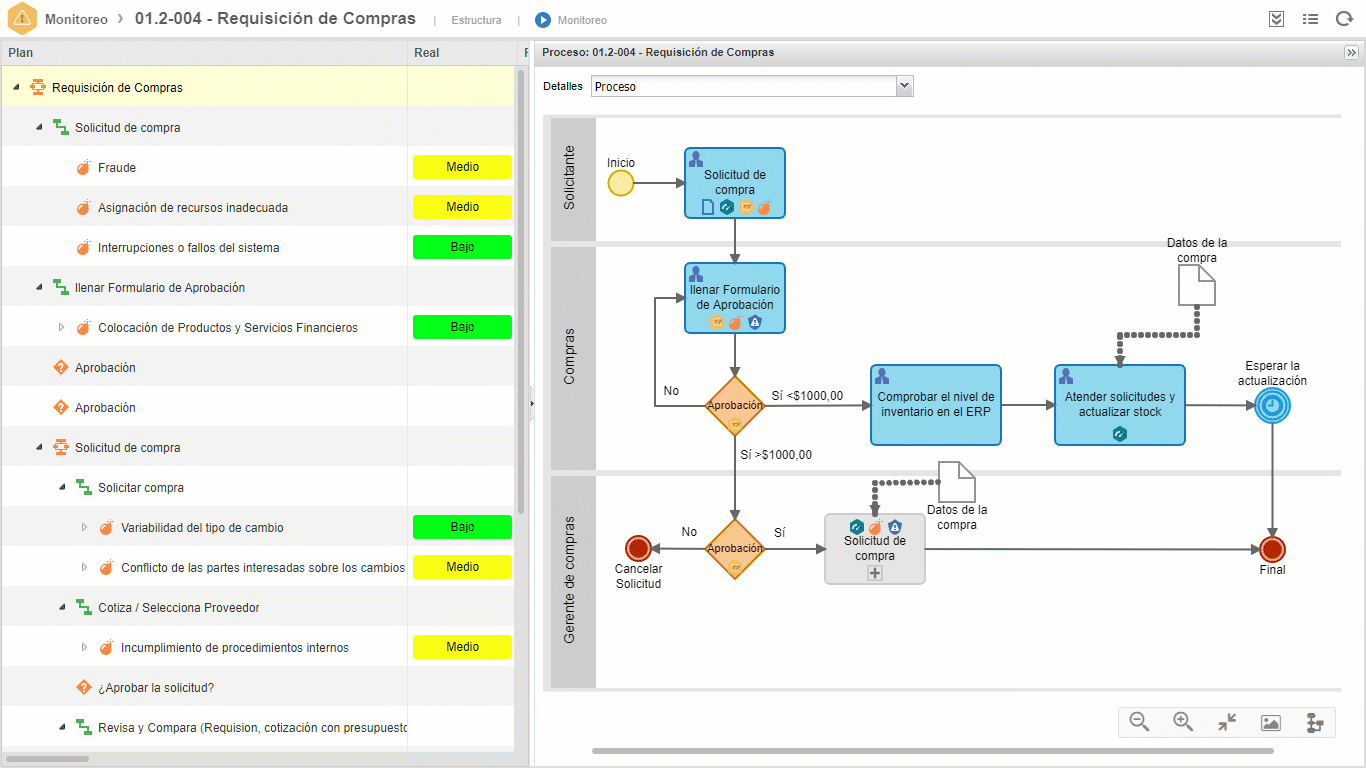This screenshot has width=1366, height=768.
Task: Click the Solicitud de compra task in Solicitante lane
Action: 735,183
